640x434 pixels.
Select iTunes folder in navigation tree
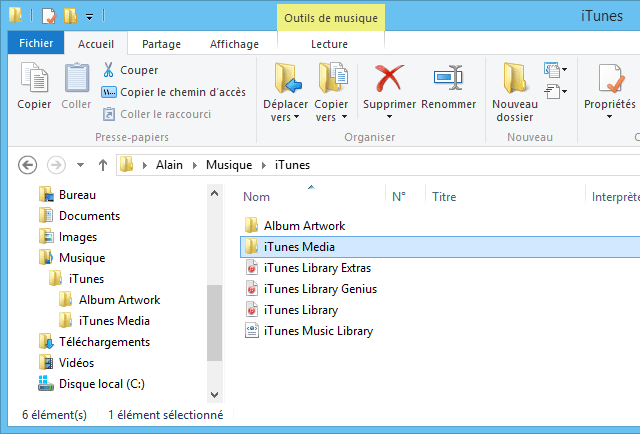coord(77,279)
